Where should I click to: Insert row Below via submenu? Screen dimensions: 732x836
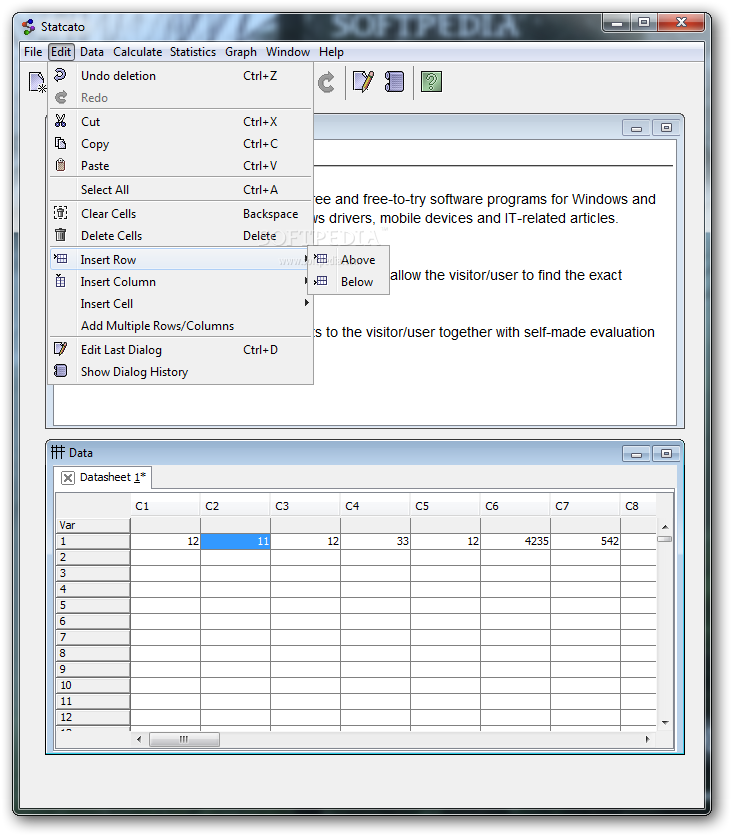coord(349,282)
